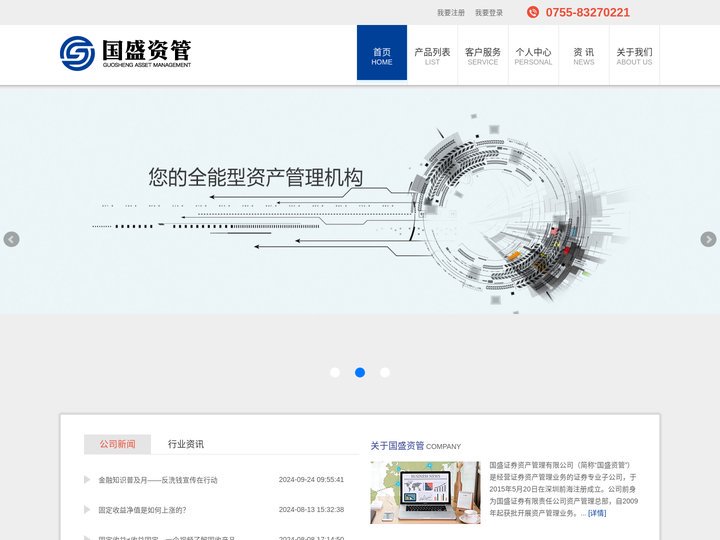Switch to the 行业资讯 tab
Image resolution: width=720 pixels, height=540 pixels.
pos(186,444)
